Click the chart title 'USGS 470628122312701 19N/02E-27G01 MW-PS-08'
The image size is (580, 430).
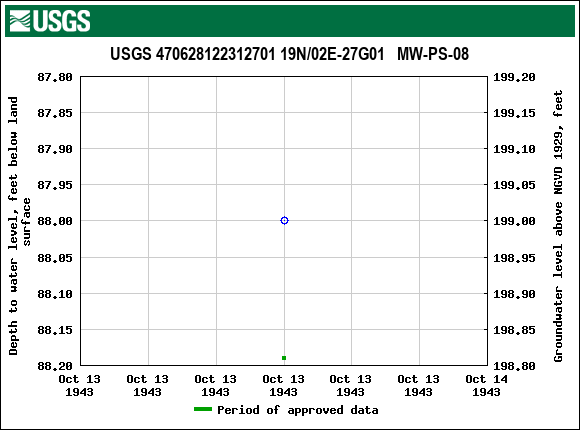coord(290,54)
